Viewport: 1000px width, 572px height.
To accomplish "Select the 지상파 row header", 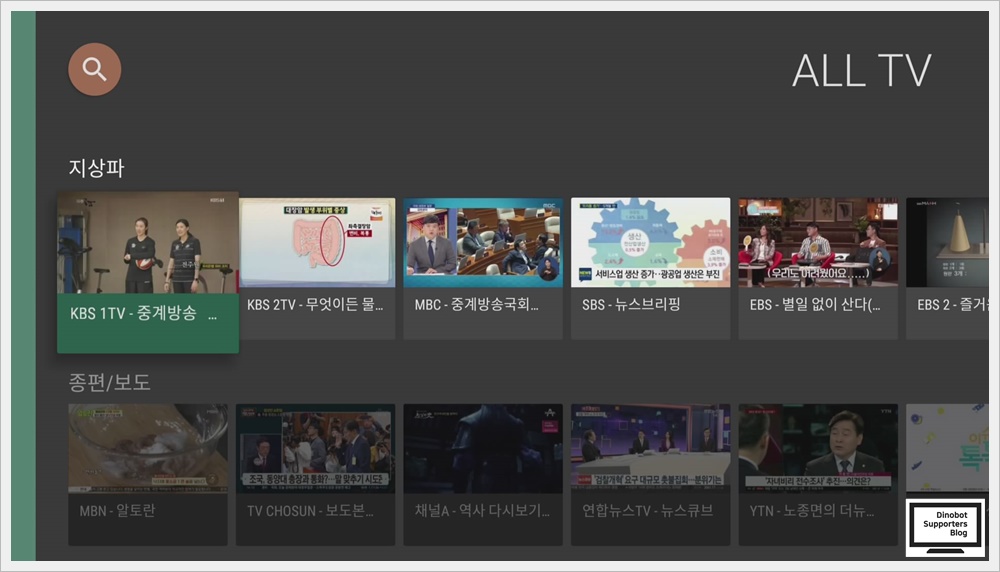I will click(96, 168).
